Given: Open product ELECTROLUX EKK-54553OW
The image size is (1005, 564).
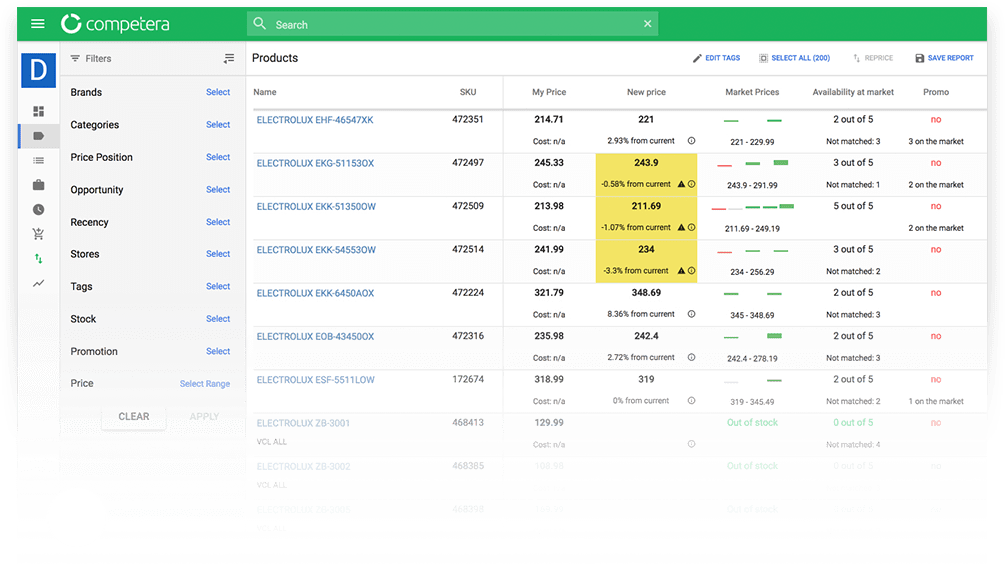Looking at the screenshot, I should point(316,250).
